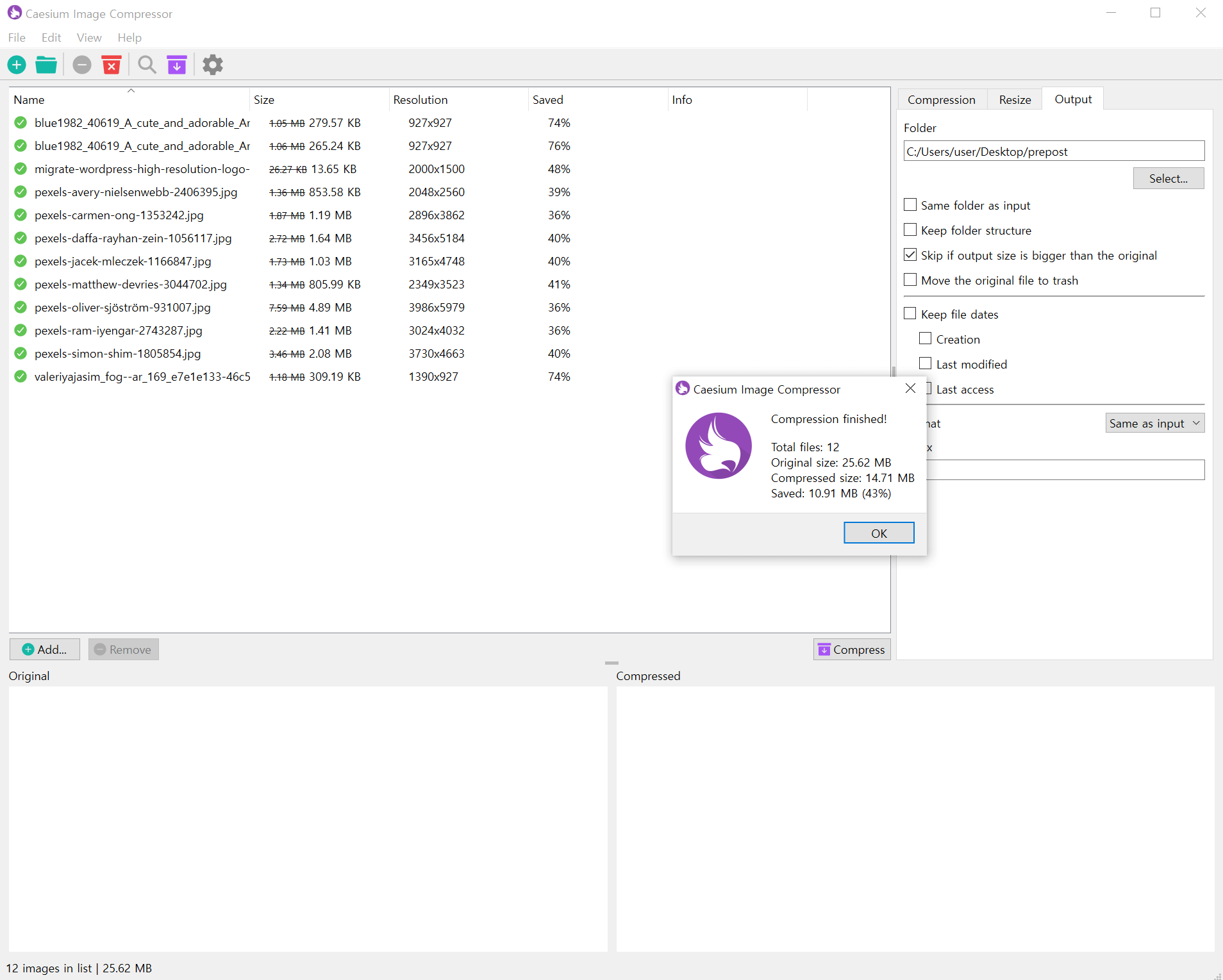Click the Select... folder button

coord(1168,179)
